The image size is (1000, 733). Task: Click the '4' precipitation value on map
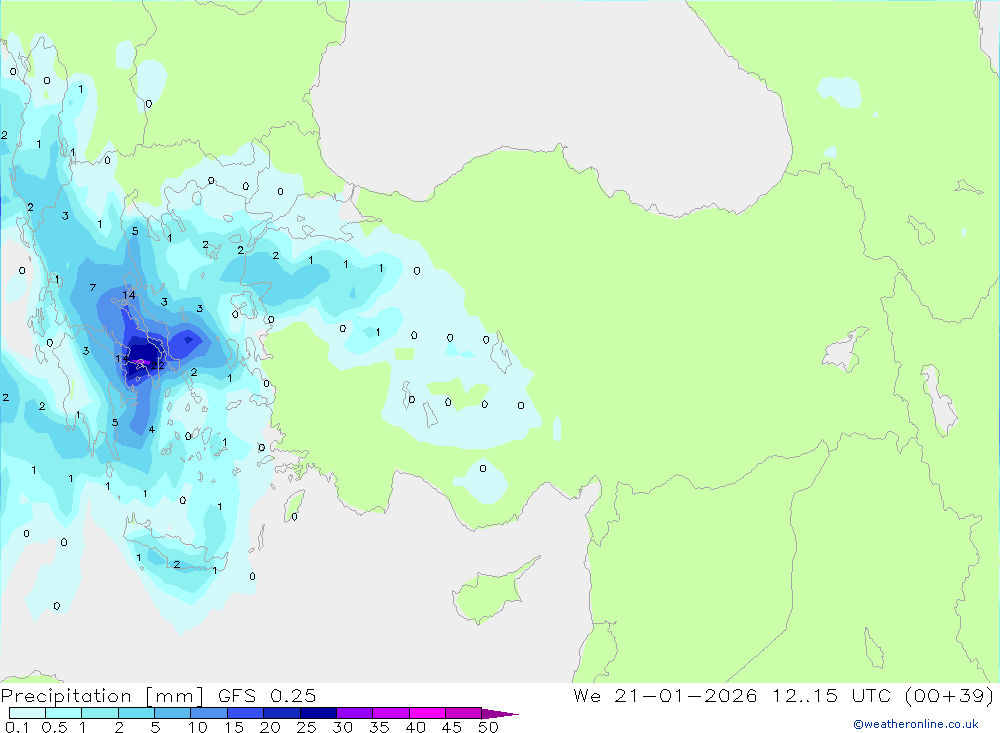(152, 429)
